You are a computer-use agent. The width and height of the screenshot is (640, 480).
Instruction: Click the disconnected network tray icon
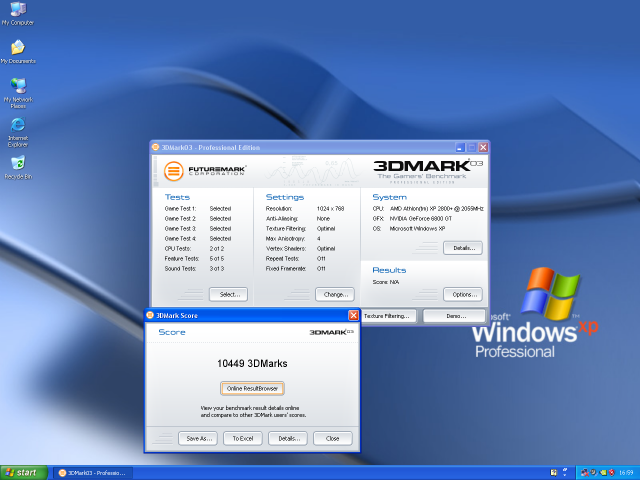click(x=584, y=473)
